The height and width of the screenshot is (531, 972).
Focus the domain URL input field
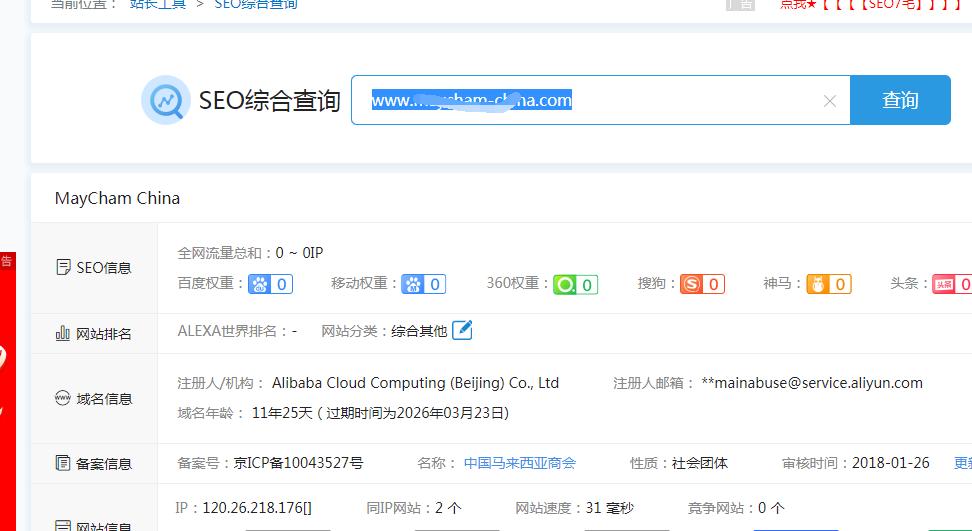click(x=600, y=100)
